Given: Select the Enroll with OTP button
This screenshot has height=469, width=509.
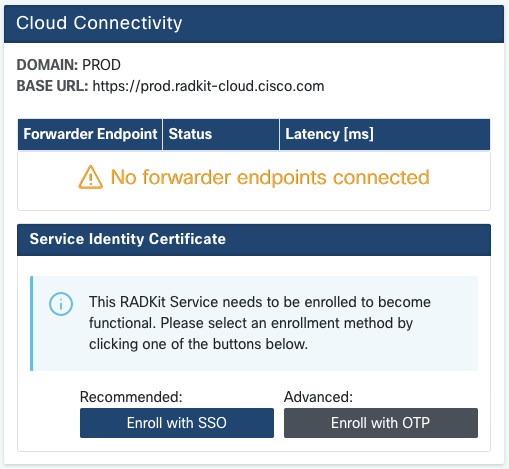Looking at the screenshot, I should [381, 423].
